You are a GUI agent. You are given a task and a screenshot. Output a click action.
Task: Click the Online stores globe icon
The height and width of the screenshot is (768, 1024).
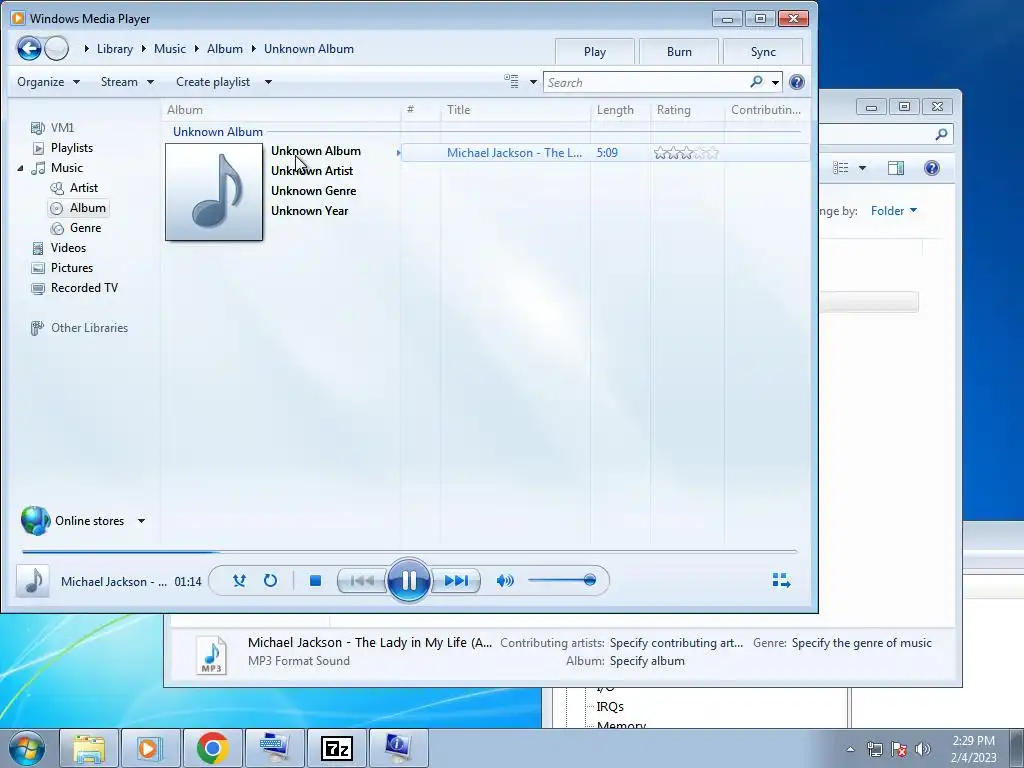pyautogui.click(x=35, y=520)
